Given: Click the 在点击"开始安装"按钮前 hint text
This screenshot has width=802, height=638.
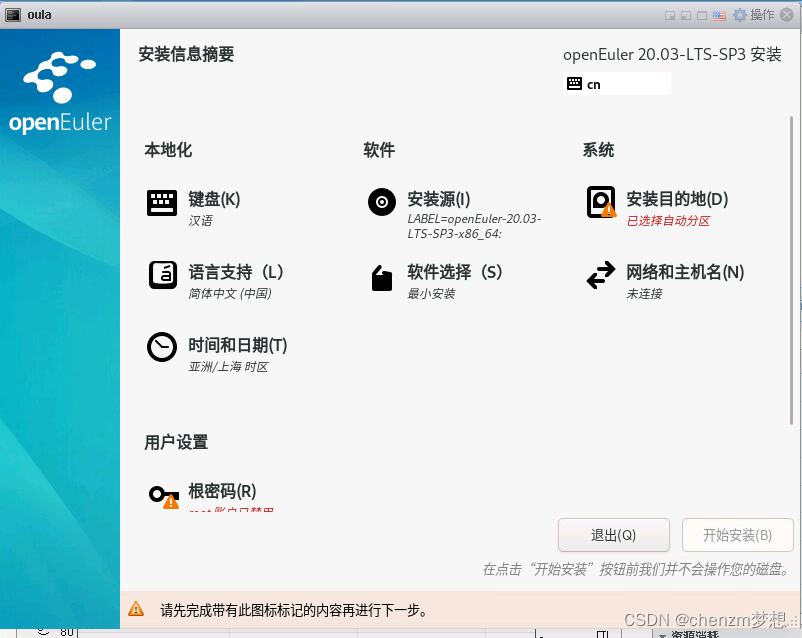Looking at the screenshot, I should click(636, 569).
